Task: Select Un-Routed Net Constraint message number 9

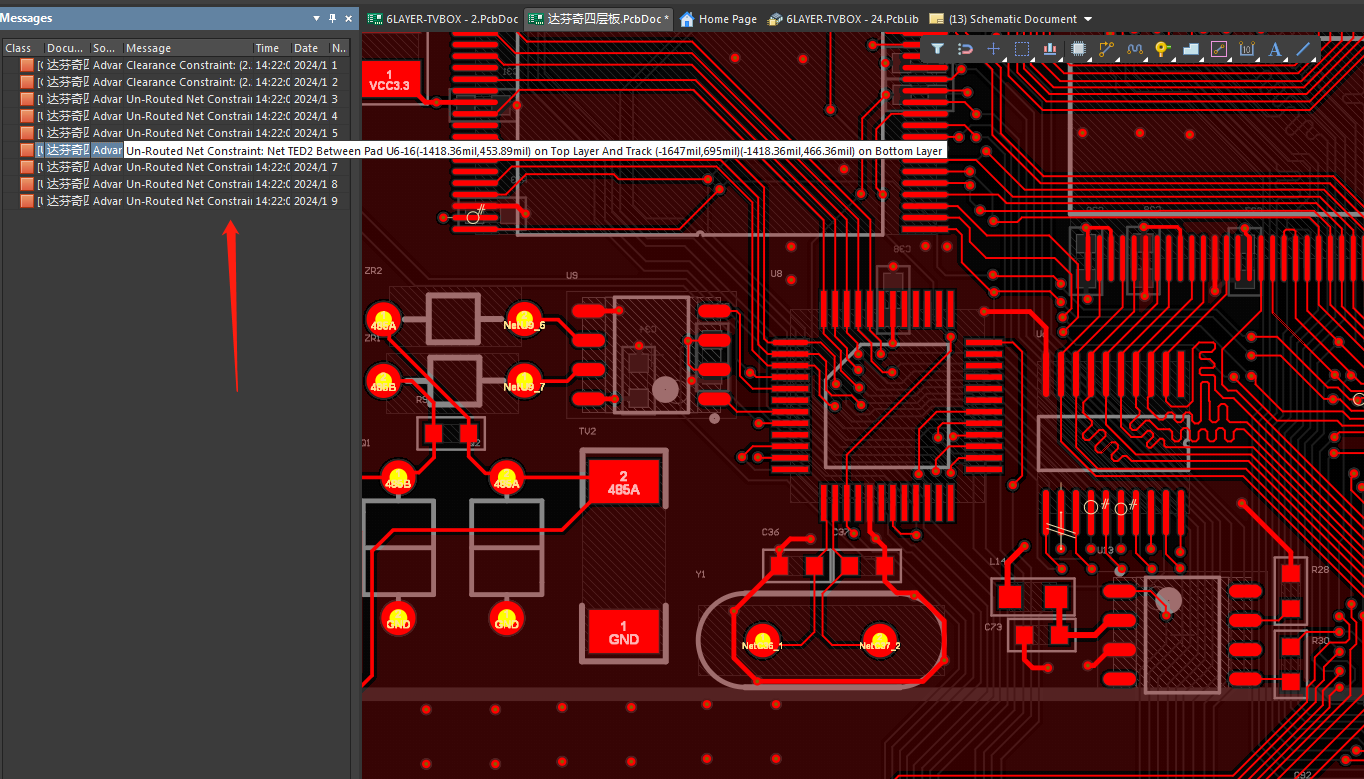Action: (176, 201)
